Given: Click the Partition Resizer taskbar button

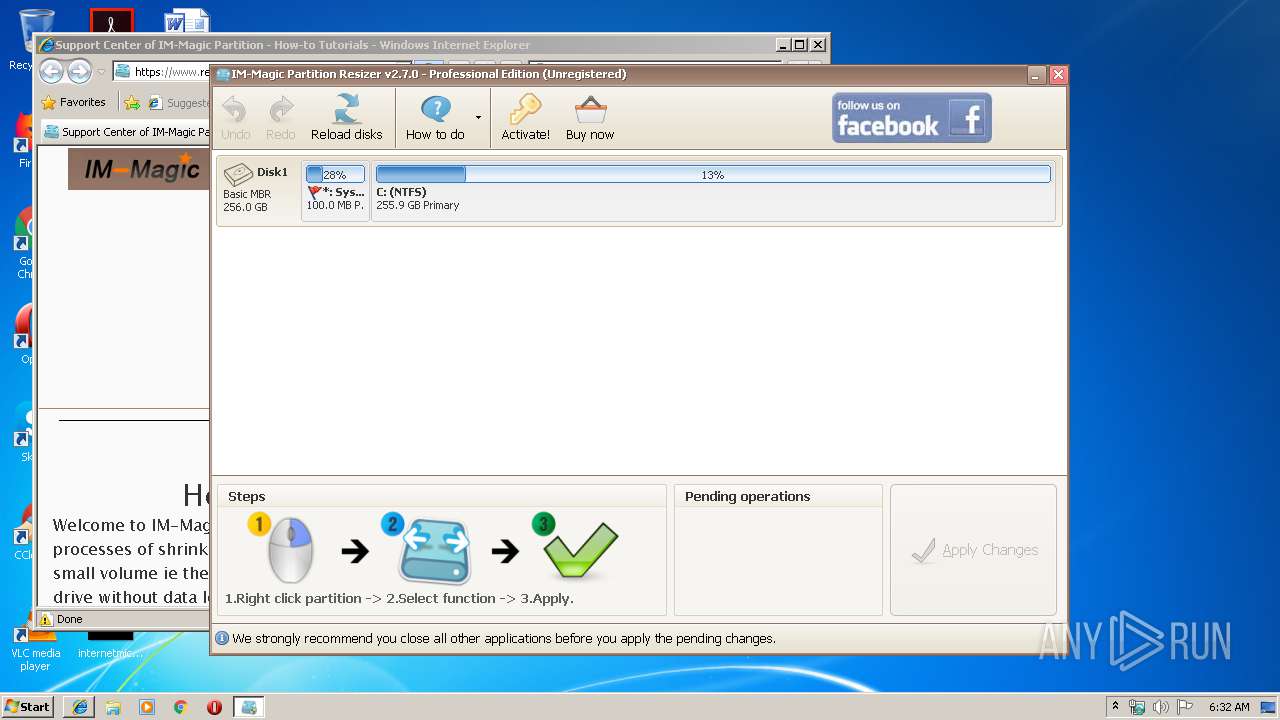Looking at the screenshot, I should [x=249, y=707].
